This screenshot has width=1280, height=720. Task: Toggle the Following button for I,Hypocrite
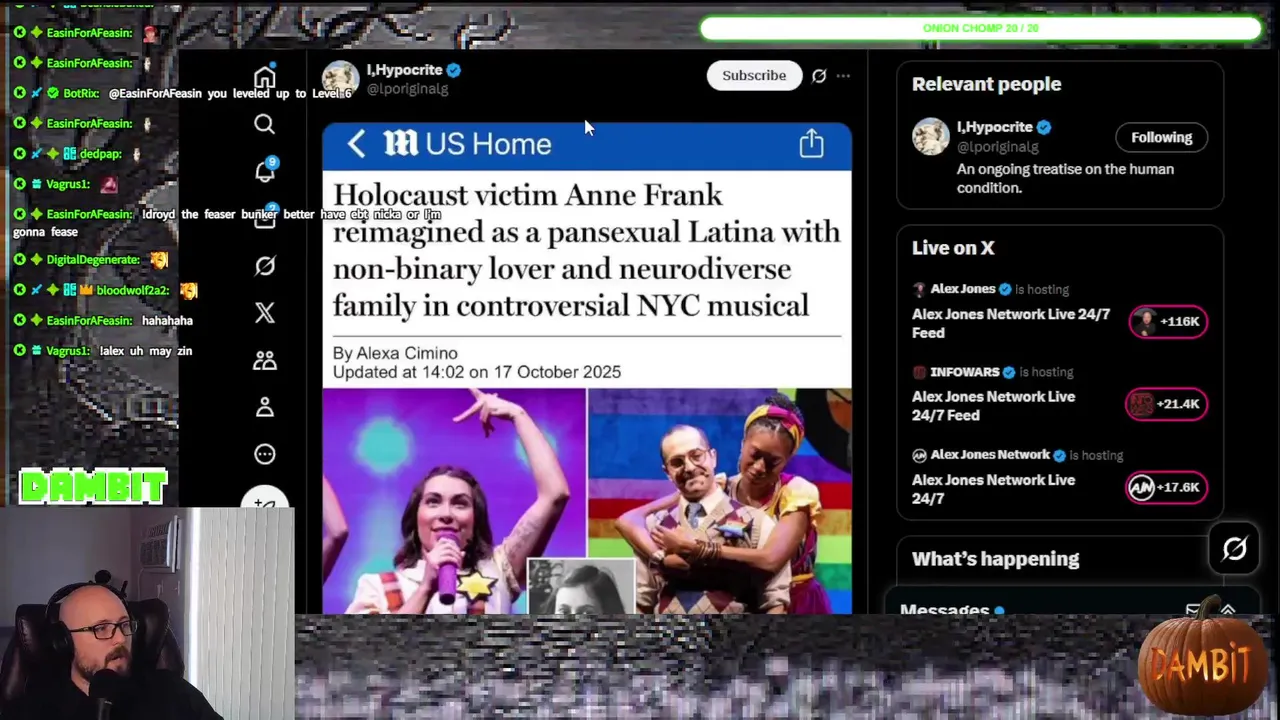[1161, 137]
